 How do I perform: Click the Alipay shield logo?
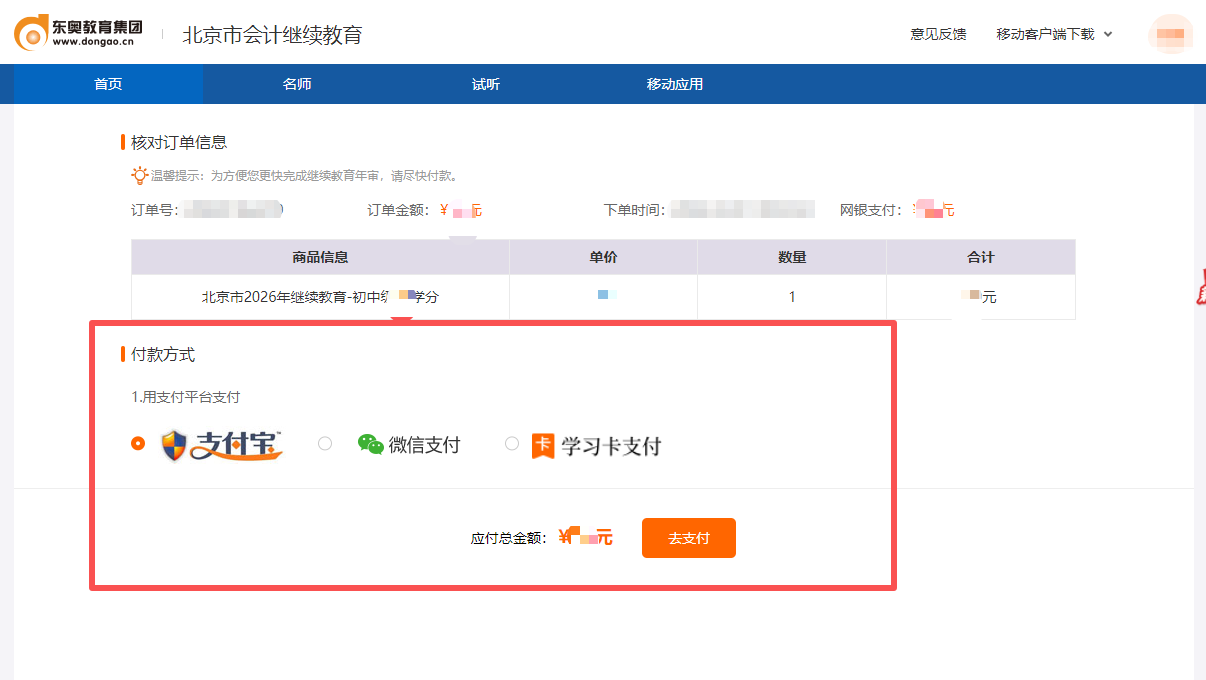click(x=175, y=445)
